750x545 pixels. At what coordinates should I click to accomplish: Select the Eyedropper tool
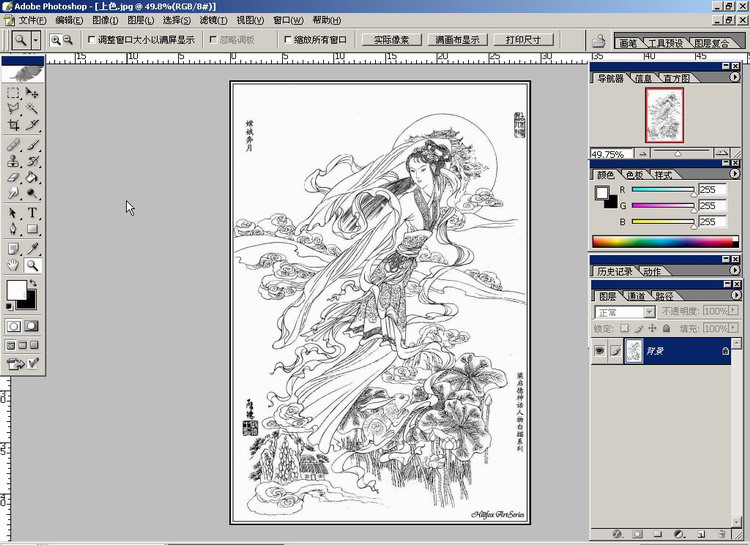(x=32, y=249)
